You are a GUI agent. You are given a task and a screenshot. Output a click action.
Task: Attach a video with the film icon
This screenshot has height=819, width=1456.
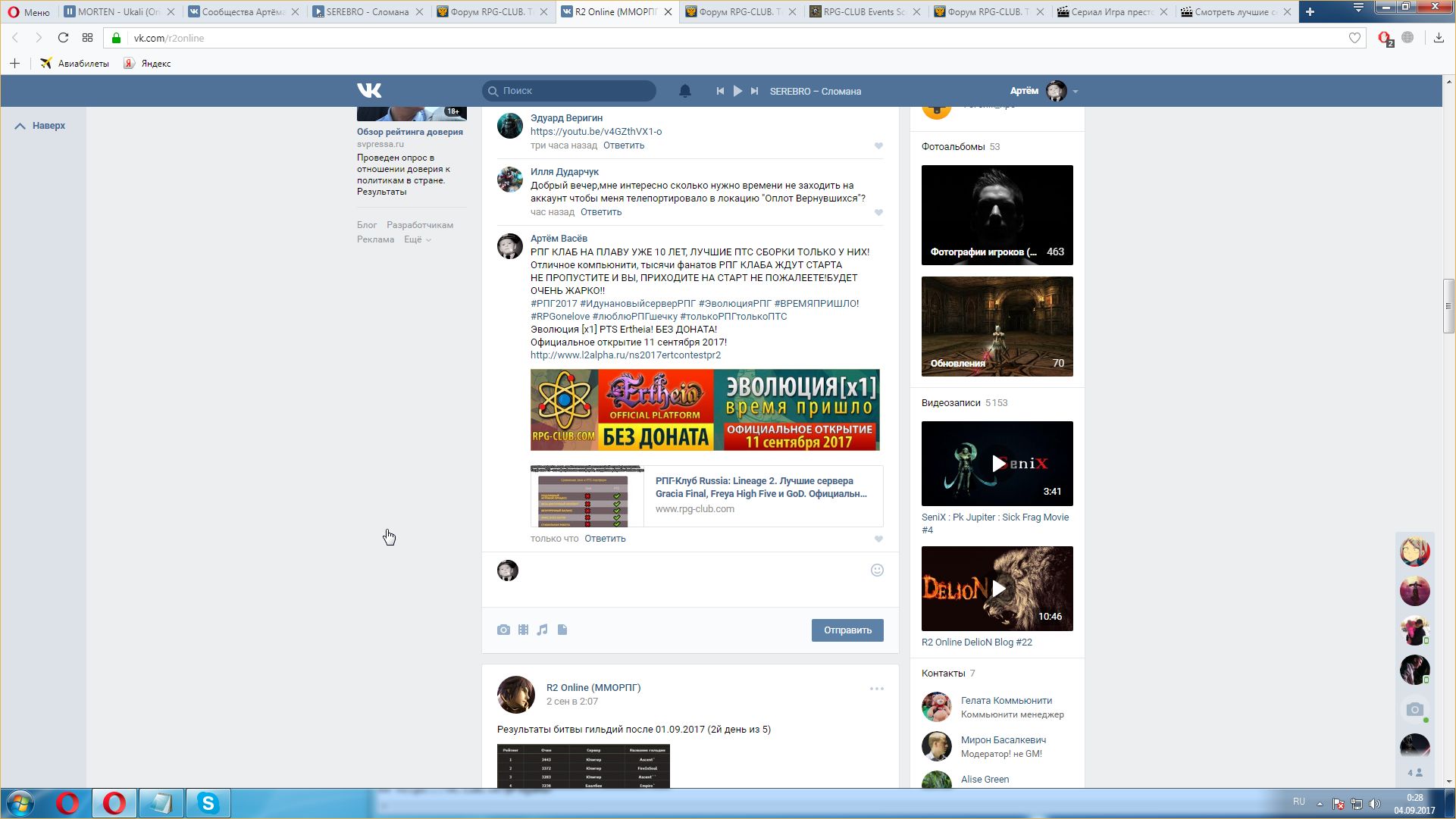[x=523, y=630]
